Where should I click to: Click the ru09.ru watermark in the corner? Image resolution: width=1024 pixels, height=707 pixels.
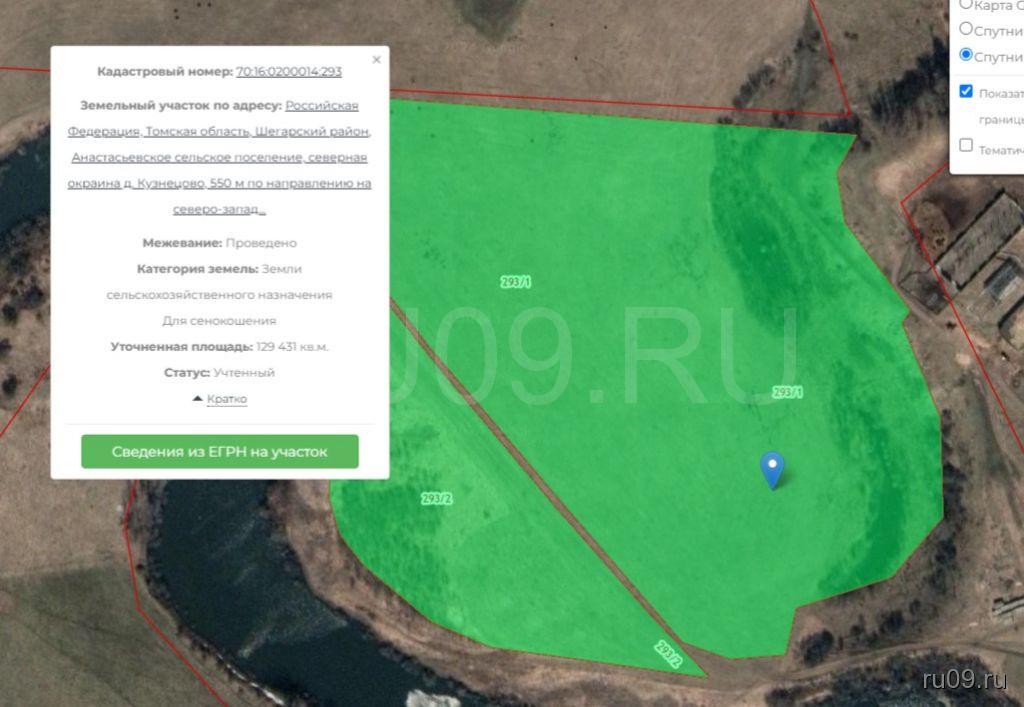[x=964, y=680]
